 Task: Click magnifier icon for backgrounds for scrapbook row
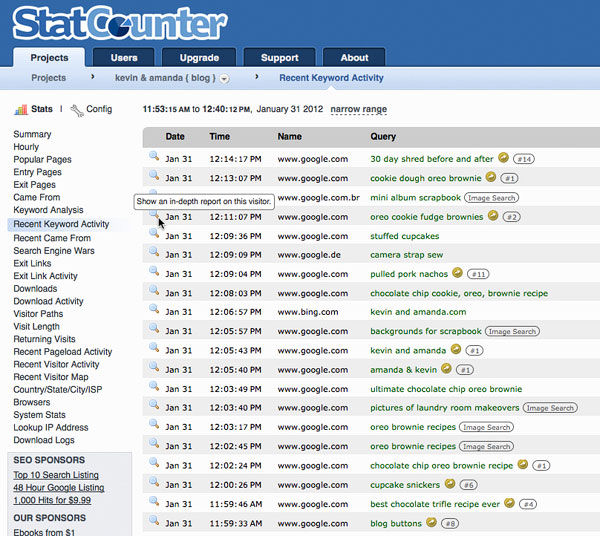(x=154, y=328)
